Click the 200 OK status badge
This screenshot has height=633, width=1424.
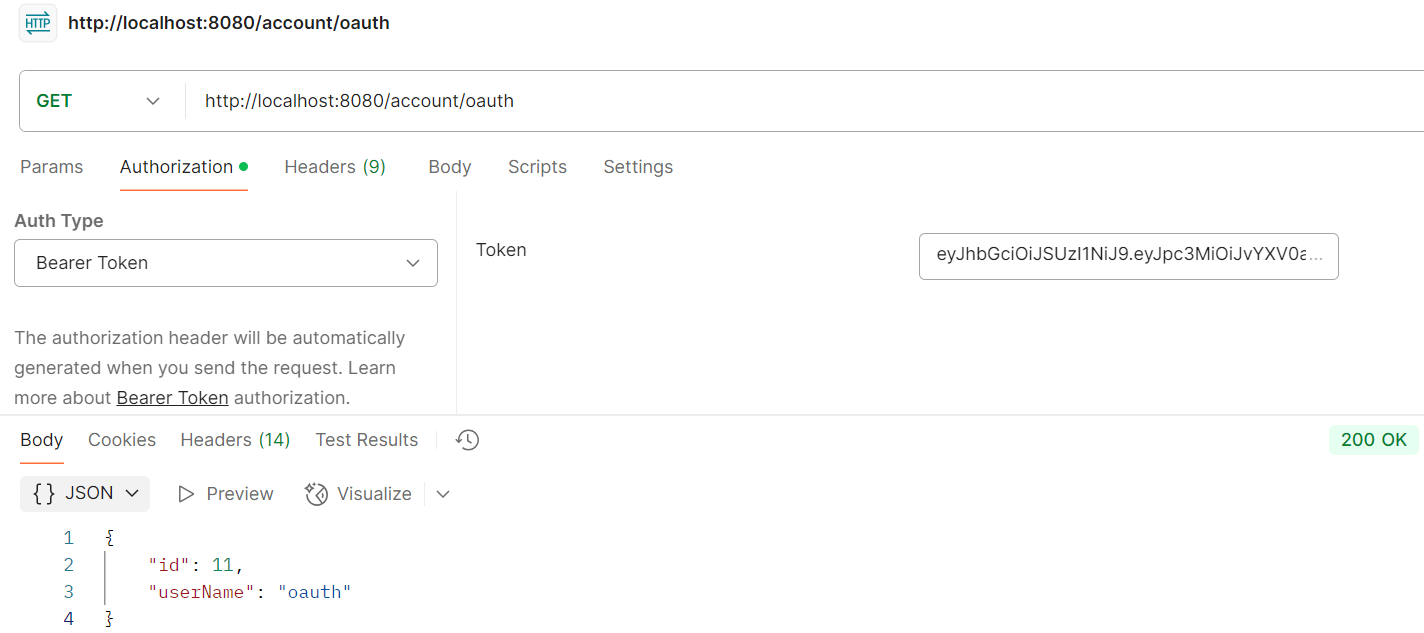(x=1374, y=440)
